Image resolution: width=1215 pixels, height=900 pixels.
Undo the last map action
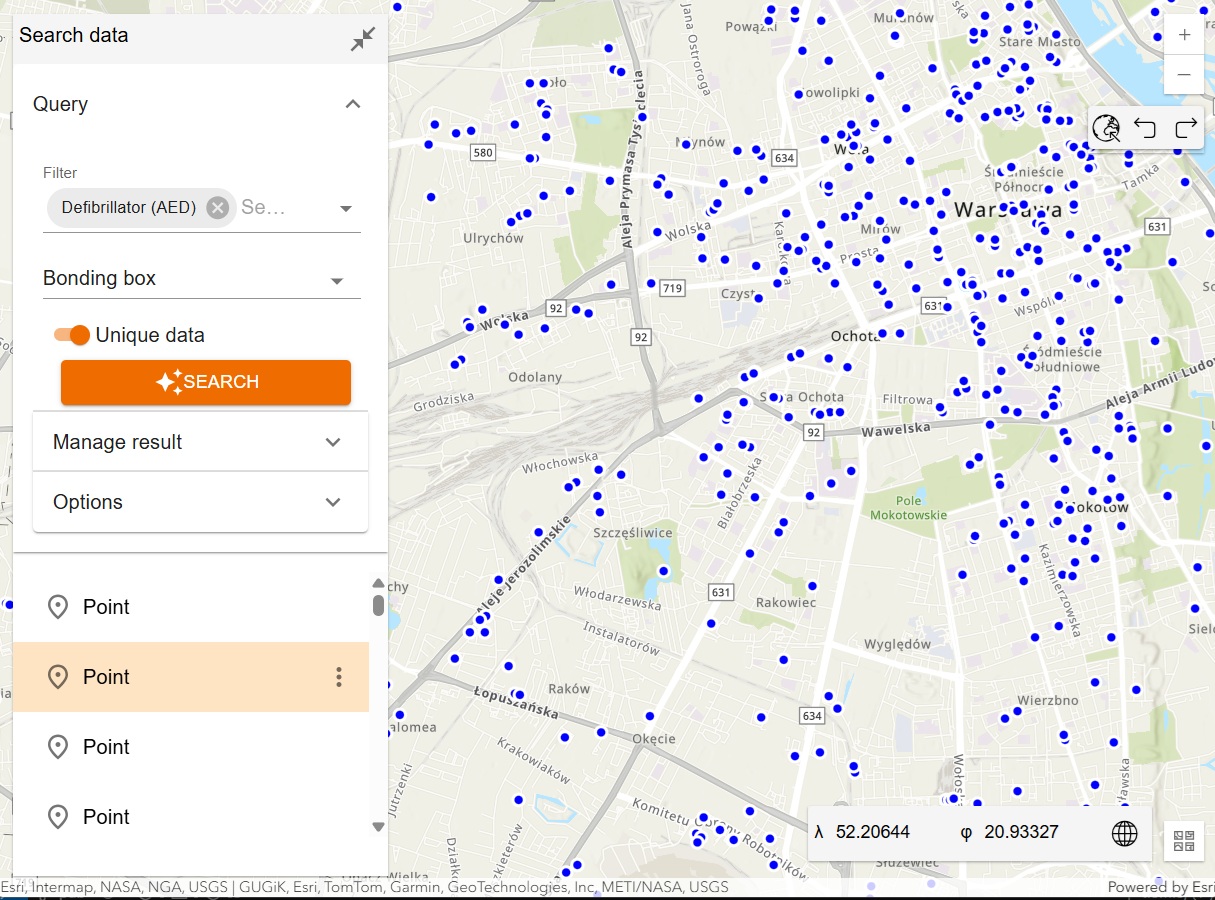click(x=1145, y=128)
